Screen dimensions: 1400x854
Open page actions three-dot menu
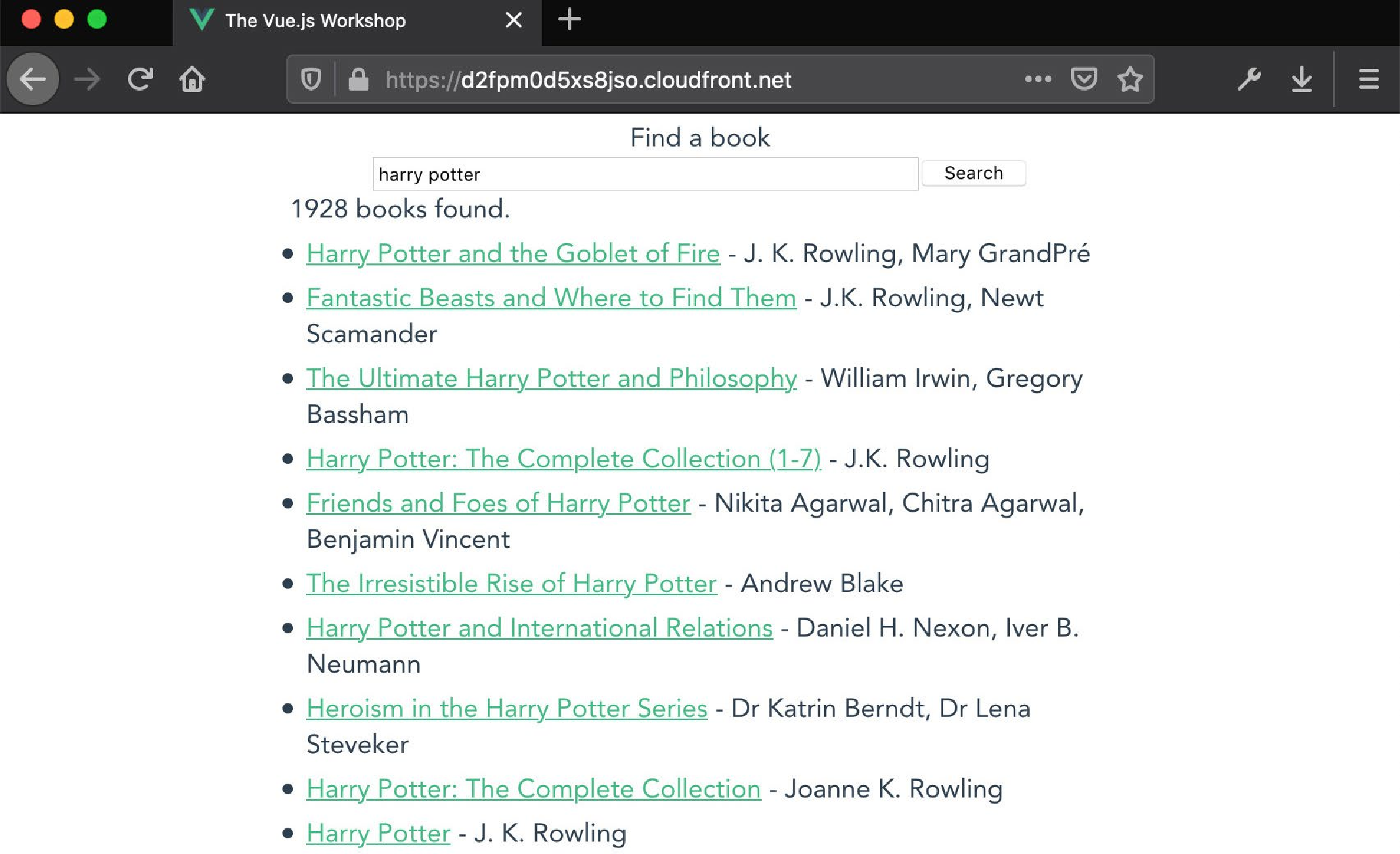(1038, 79)
